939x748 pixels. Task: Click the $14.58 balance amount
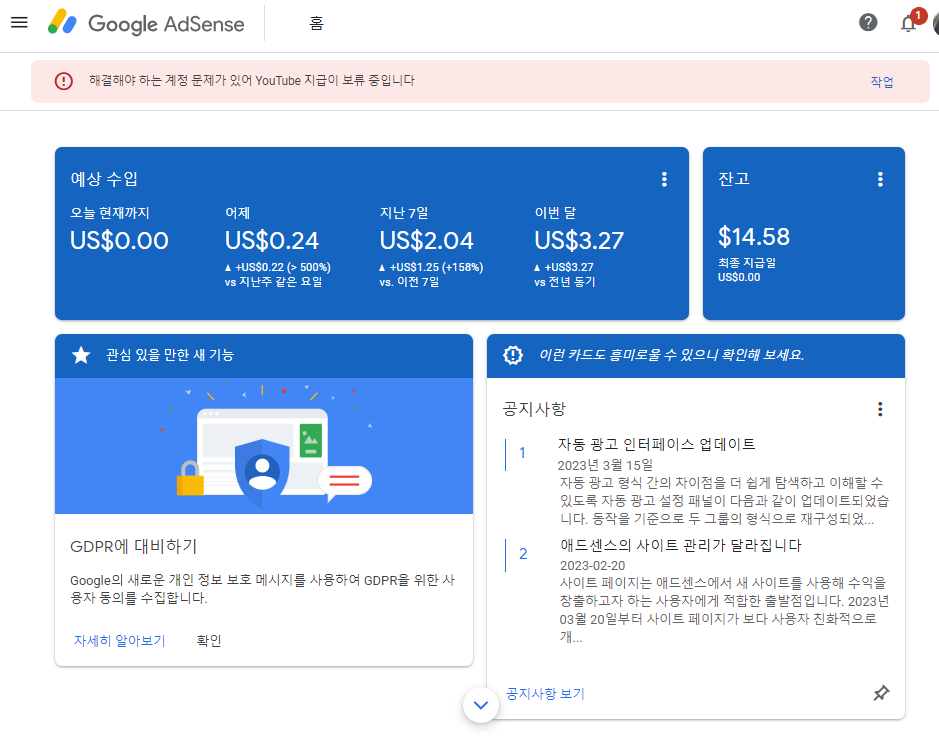[754, 237]
